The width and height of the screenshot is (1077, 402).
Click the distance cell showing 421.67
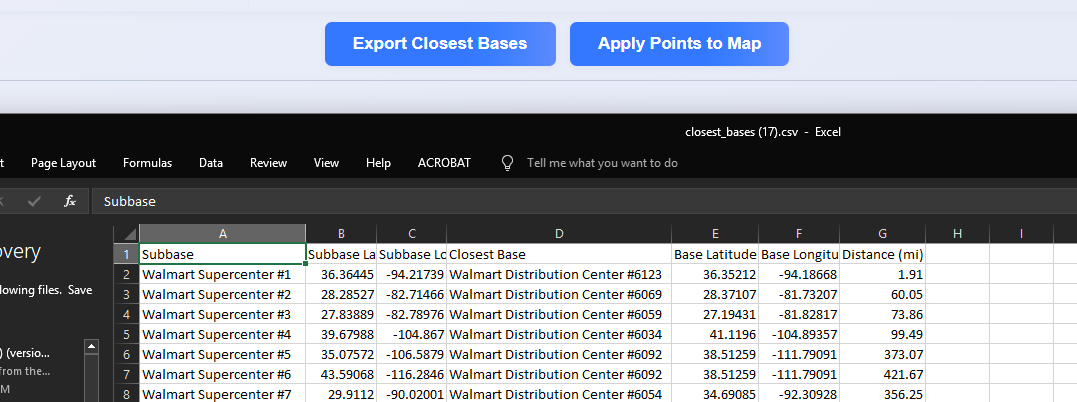[x=882, y=374]
